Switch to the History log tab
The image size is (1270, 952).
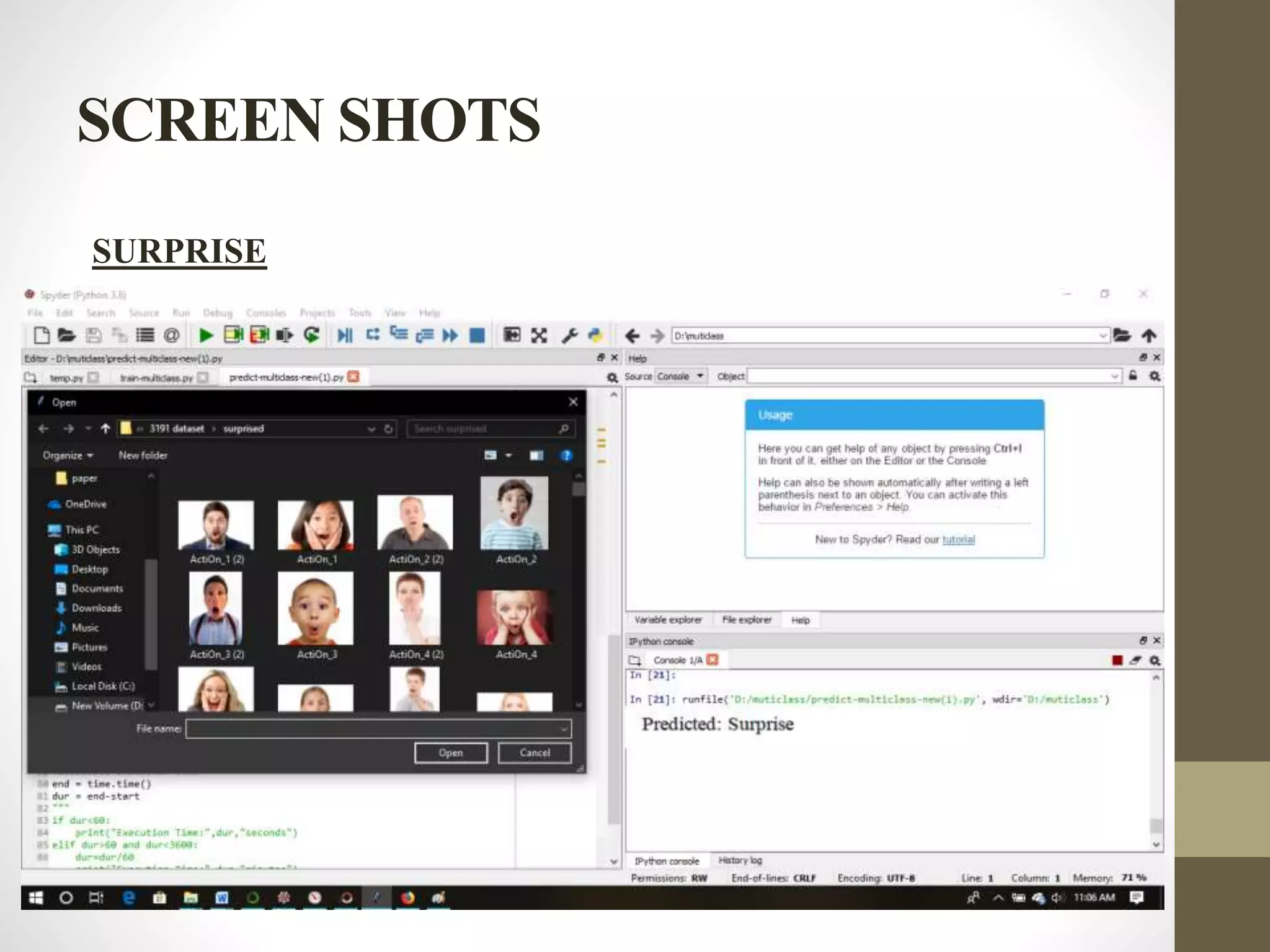(740, 860)
